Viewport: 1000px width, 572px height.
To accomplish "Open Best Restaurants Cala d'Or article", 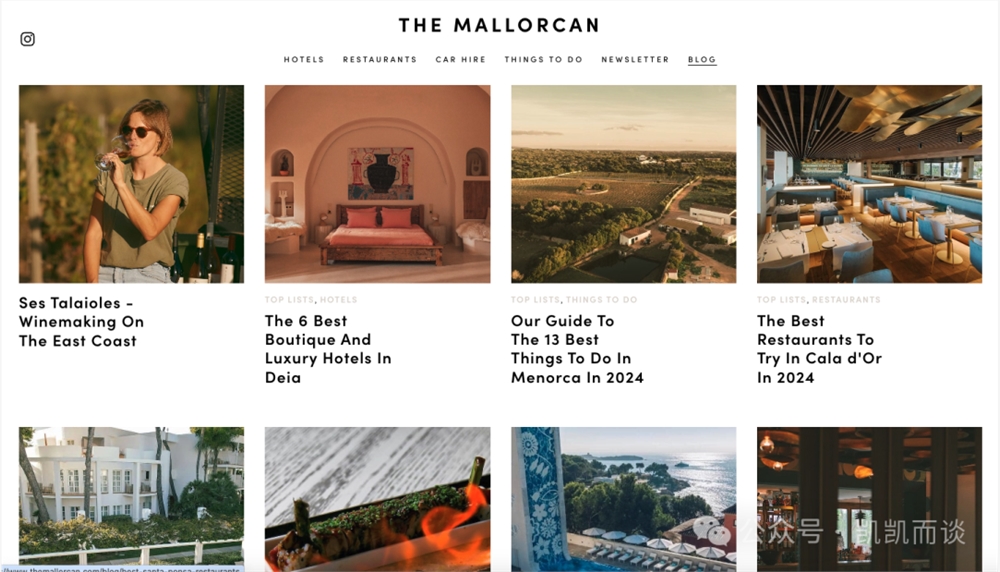I will [x=820, y=349].
